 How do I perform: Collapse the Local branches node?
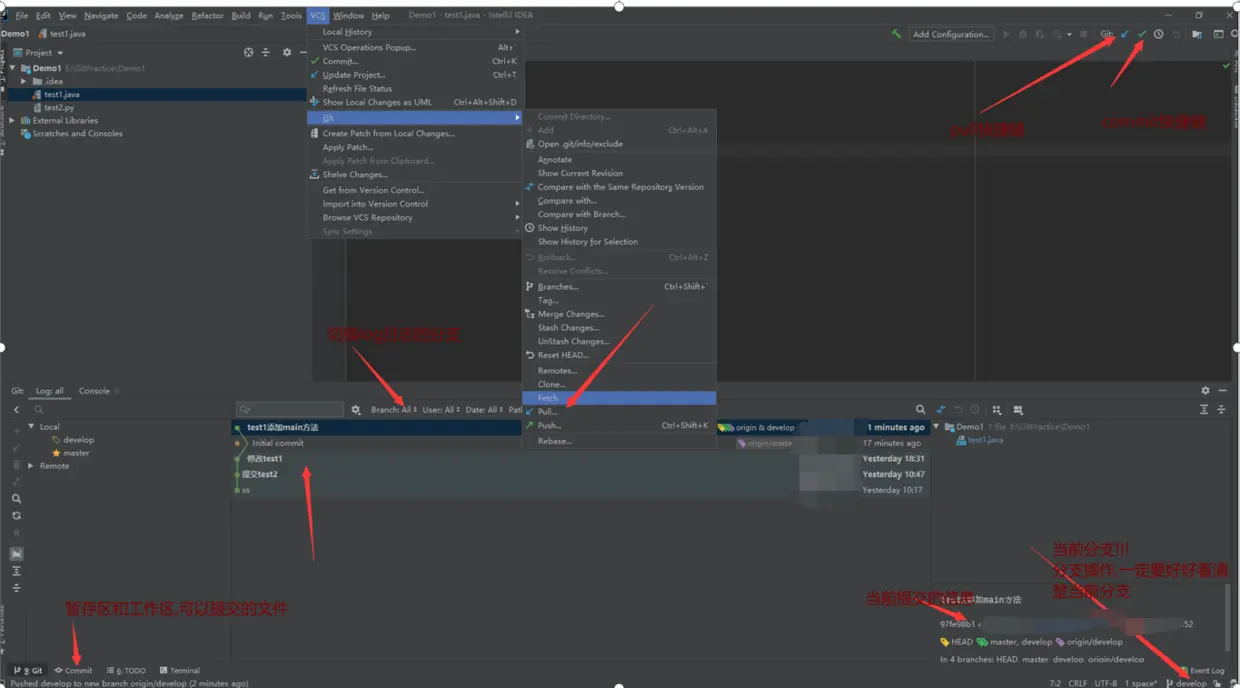click(x=31, y=427)
